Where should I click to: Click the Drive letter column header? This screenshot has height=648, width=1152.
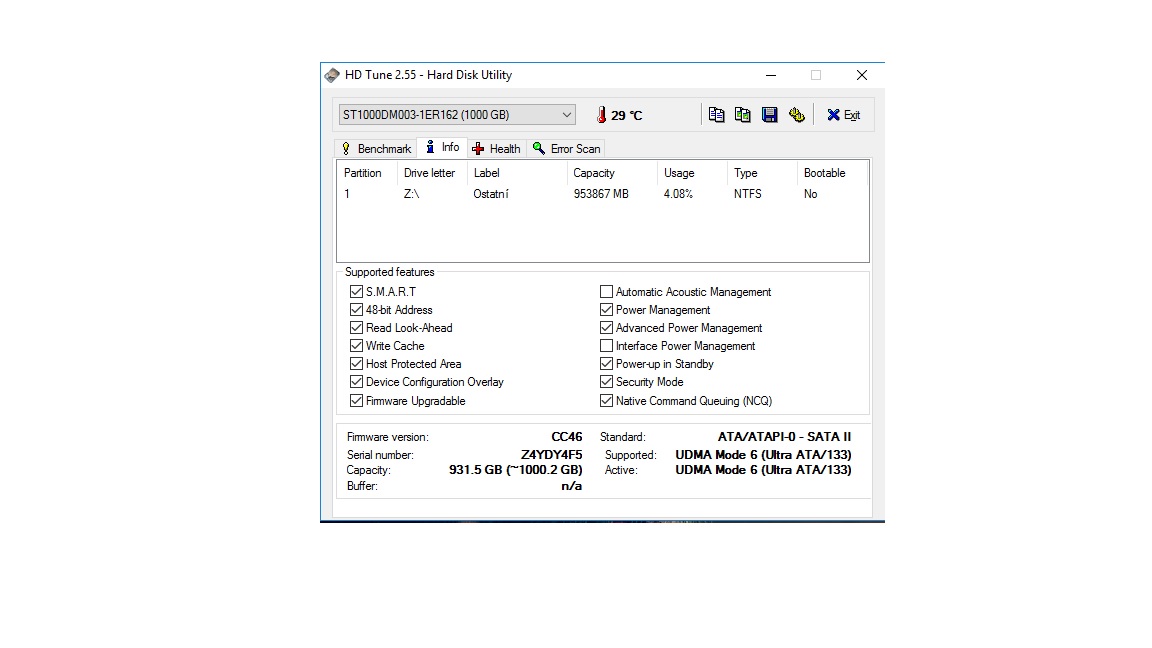[x=432, y=173]
